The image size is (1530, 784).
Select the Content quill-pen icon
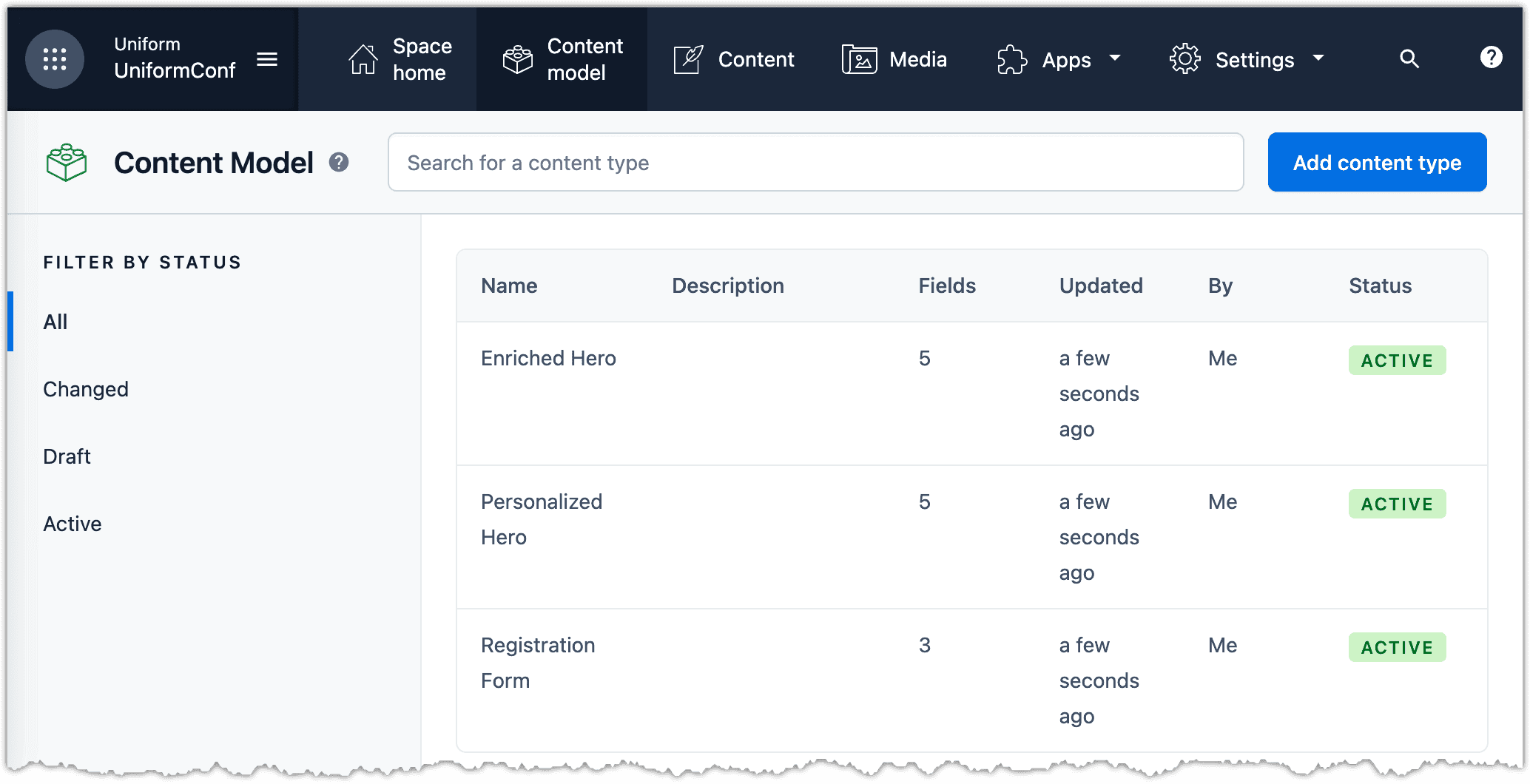[688, 58]
